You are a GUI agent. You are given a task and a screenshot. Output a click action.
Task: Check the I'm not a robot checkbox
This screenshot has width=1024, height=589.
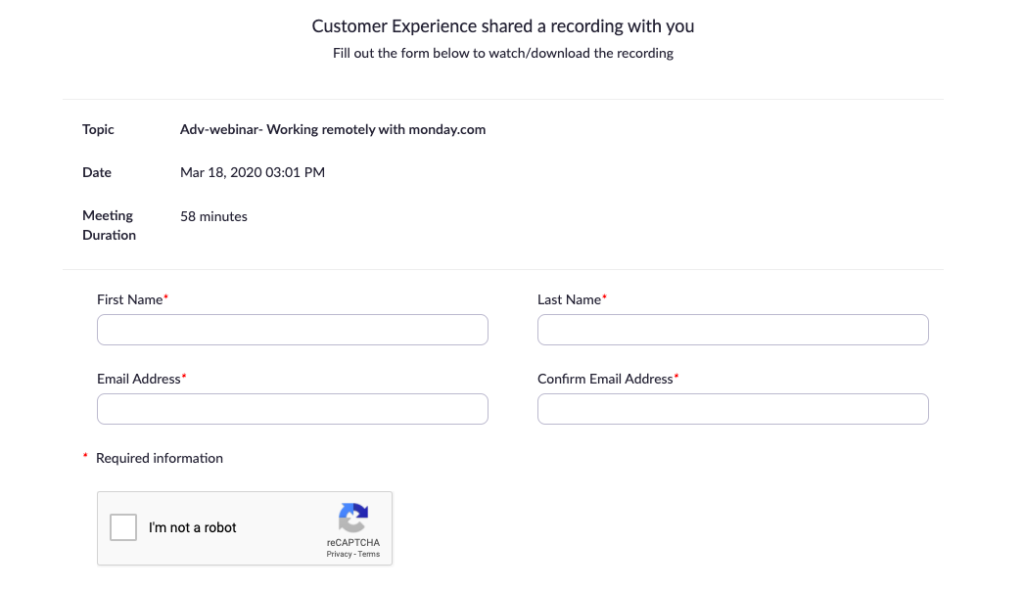point(123,527)
